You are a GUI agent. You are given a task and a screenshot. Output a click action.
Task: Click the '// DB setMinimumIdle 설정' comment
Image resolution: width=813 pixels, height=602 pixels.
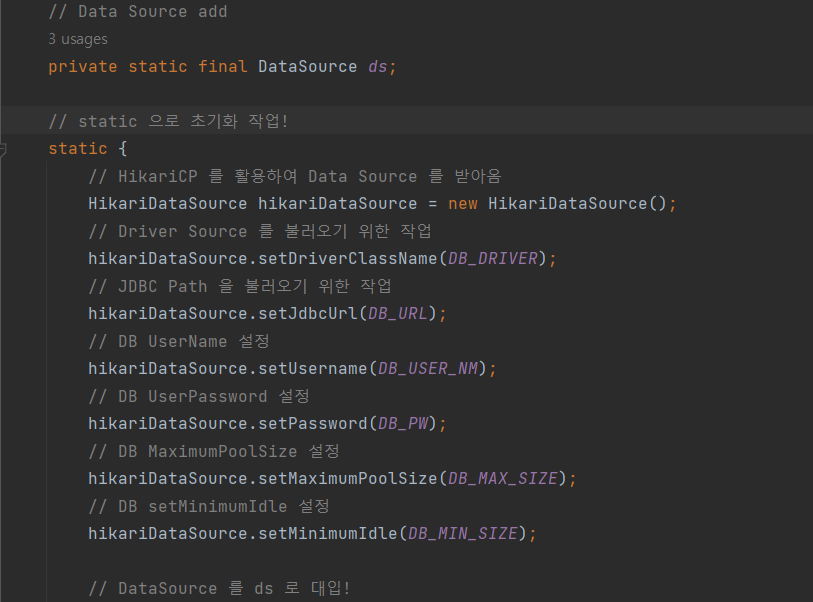(x=209, y=506)
